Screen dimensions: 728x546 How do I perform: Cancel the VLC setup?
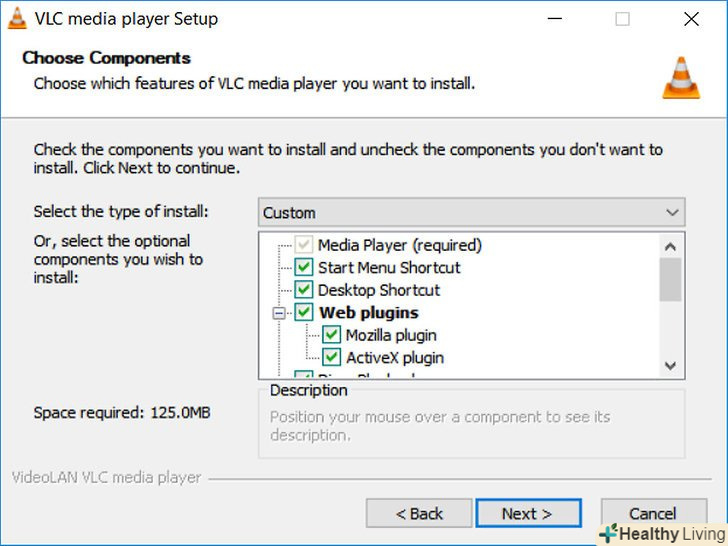click(x=652, y=514)
